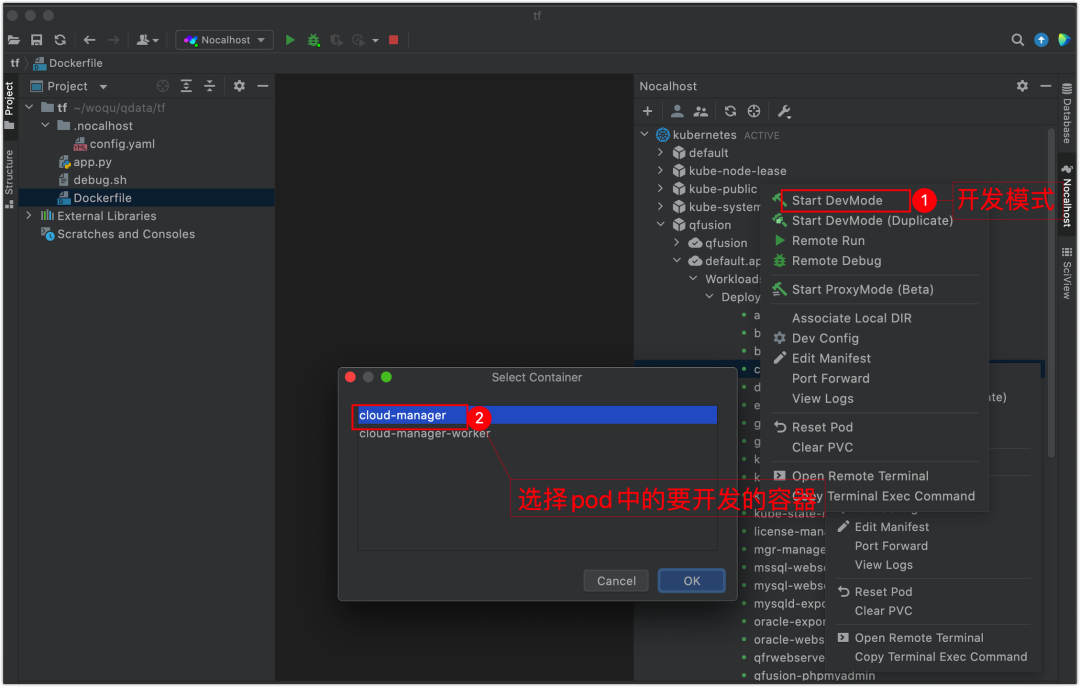Click the crosshair locate icon in the Nocalhost toolbar
This screenshot has width=1080, height=687.
pyautogui.click(x=754, y=111)
